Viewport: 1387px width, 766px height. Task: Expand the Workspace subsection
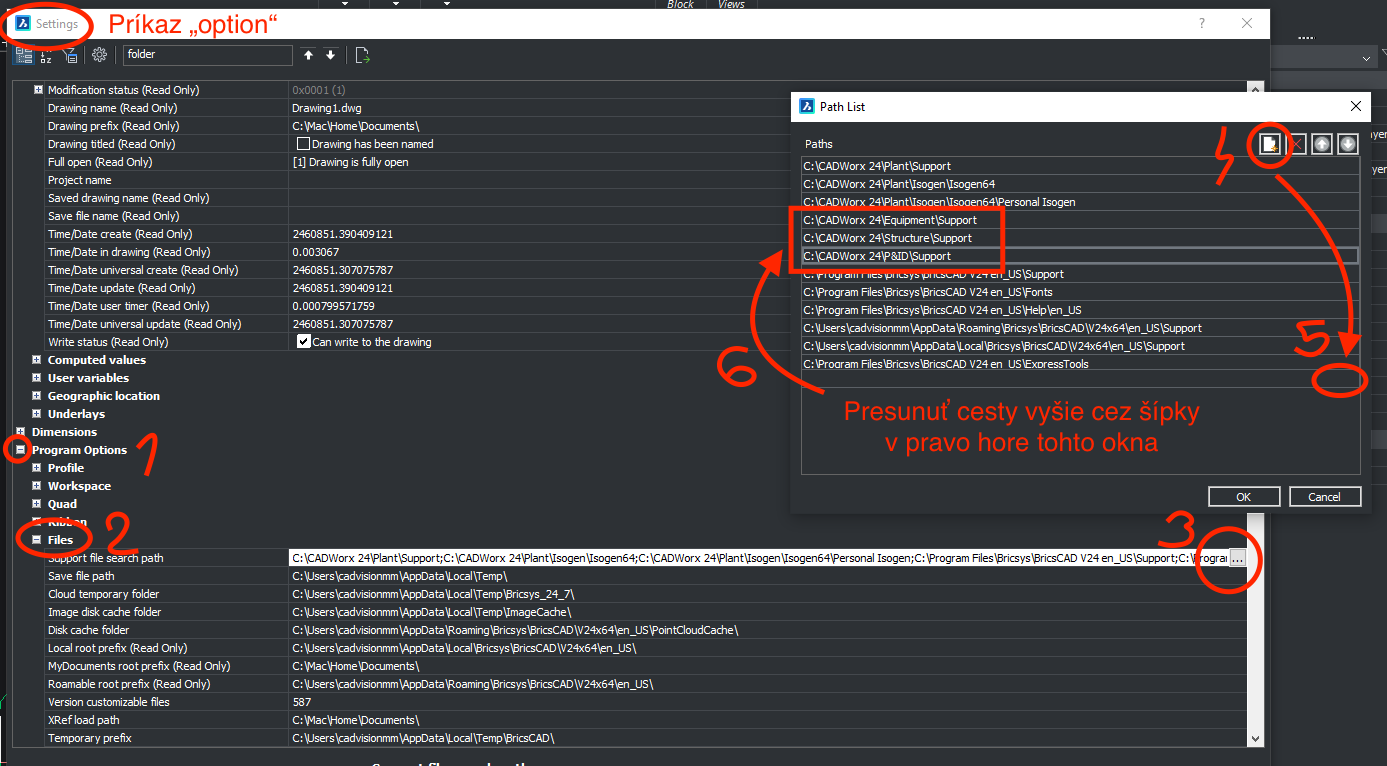[37, 486]
